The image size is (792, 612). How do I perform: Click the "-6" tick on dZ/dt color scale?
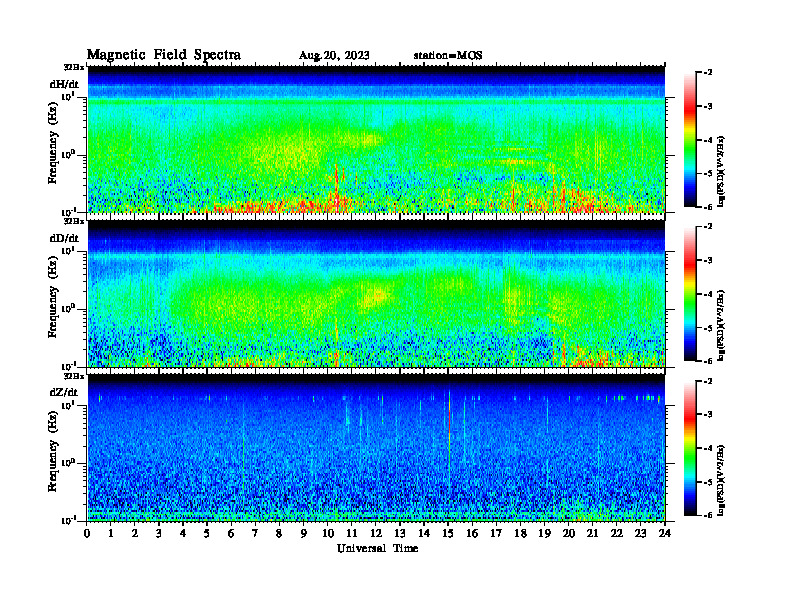708,516
